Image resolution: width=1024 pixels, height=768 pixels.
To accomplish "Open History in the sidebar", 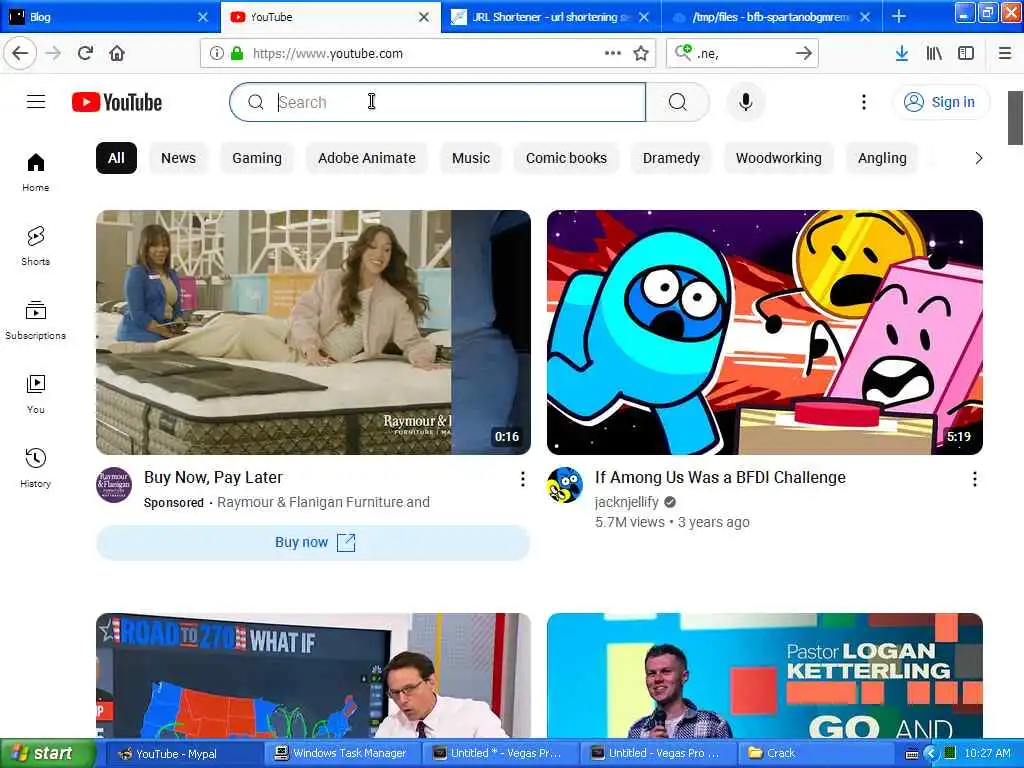I will coord(36,468).
